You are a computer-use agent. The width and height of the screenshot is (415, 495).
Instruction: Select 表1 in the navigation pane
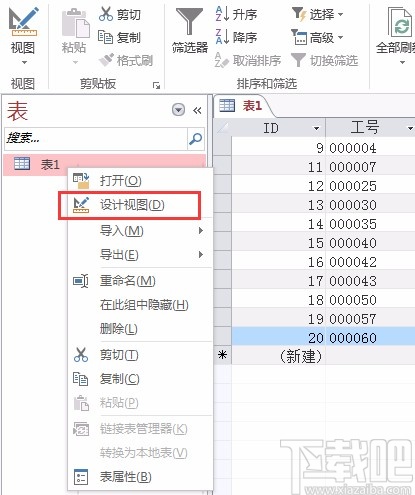[104, 164]
